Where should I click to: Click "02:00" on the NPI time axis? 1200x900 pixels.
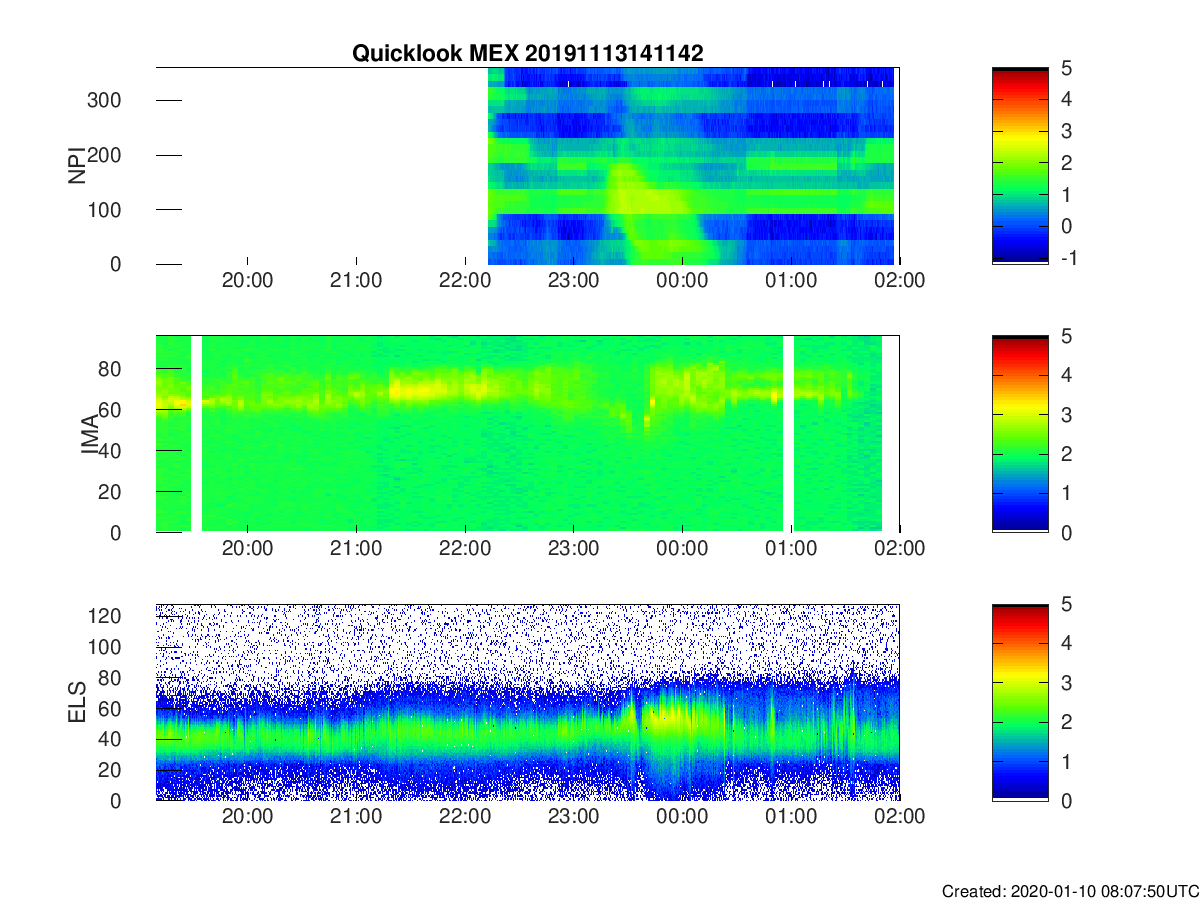tap(900, 281)
